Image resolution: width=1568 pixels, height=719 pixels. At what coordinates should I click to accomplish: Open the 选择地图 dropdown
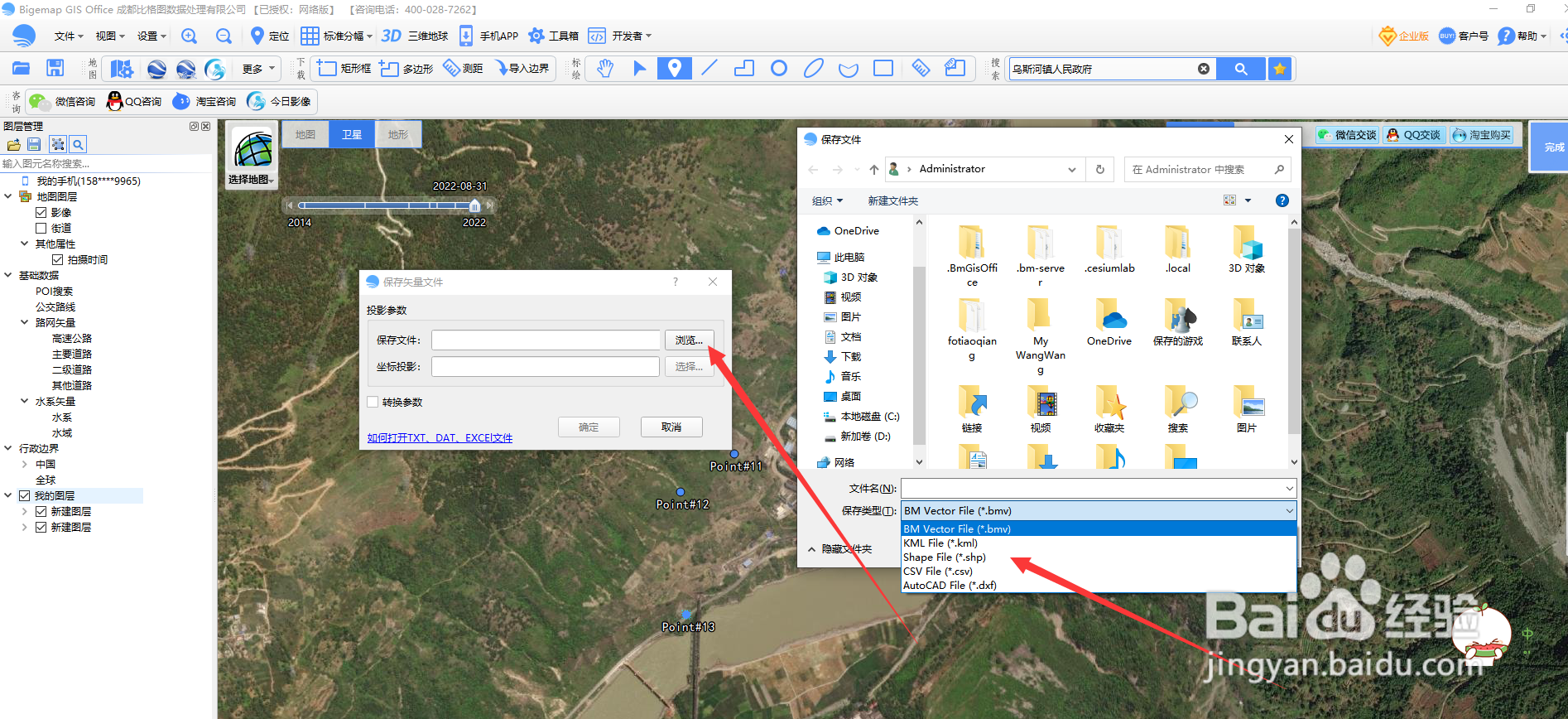tap(252, 180)
